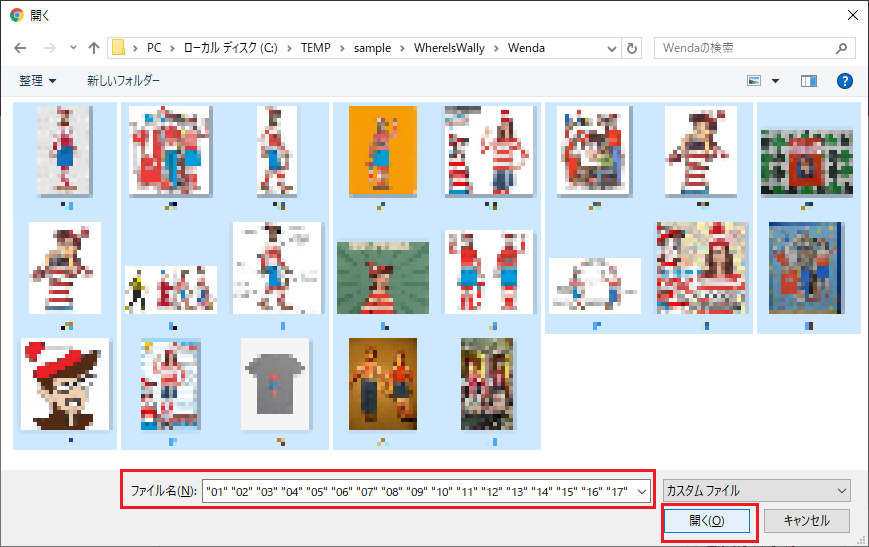Image resolution: width=869 pixels, height=547 pixels.
Task: Expand the address bar history dropdown
Action: 612,48
